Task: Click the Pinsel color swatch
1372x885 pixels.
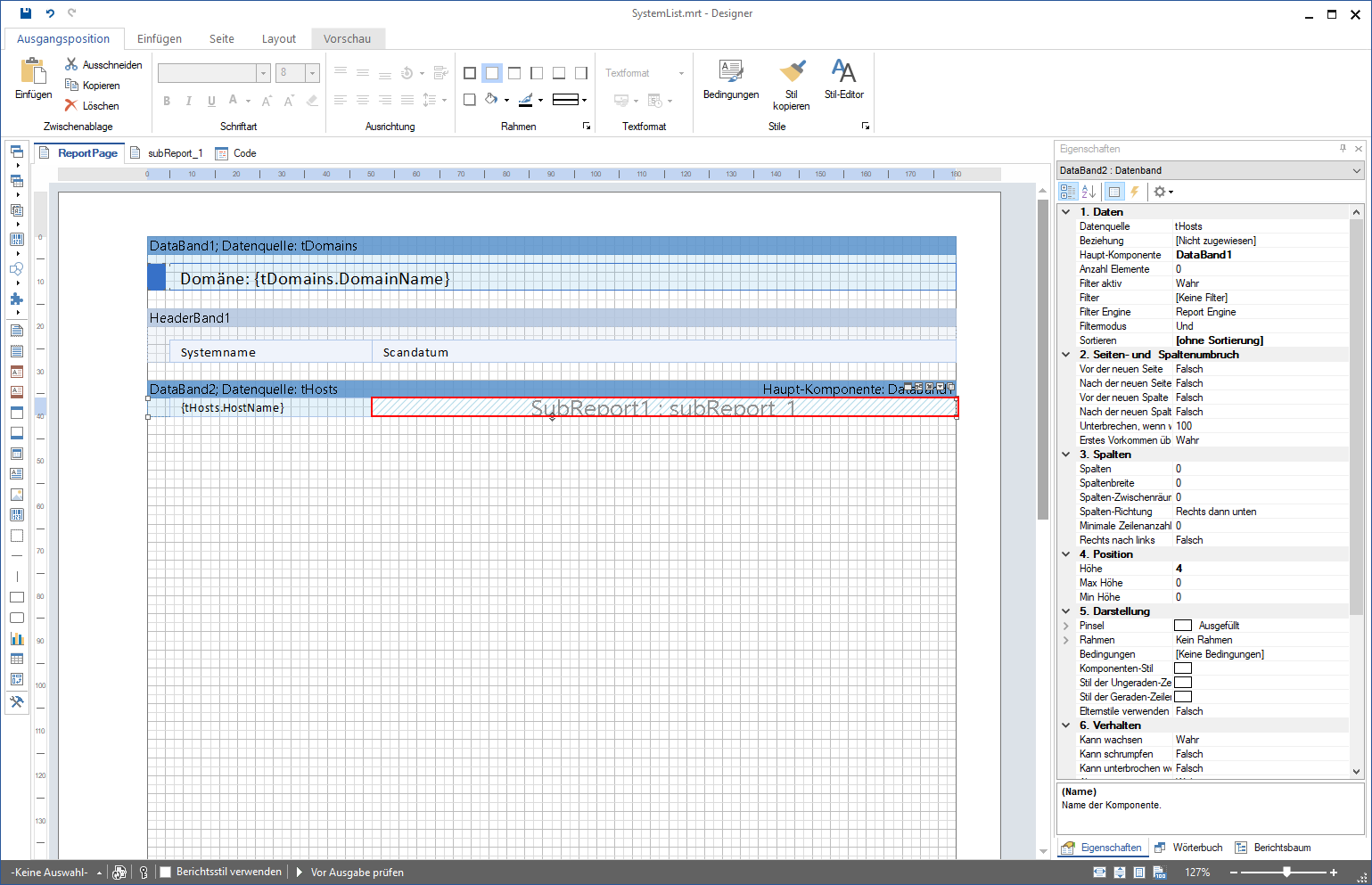Action: click(1183, 626)
